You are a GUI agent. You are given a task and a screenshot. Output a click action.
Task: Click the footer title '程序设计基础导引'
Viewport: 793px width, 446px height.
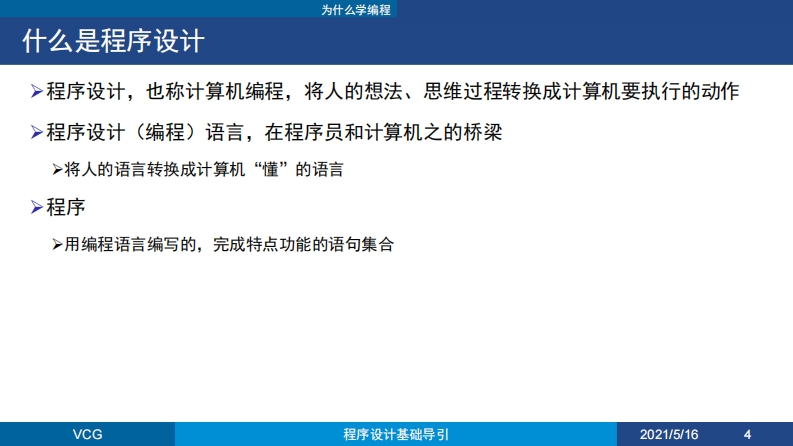[396, 435]
